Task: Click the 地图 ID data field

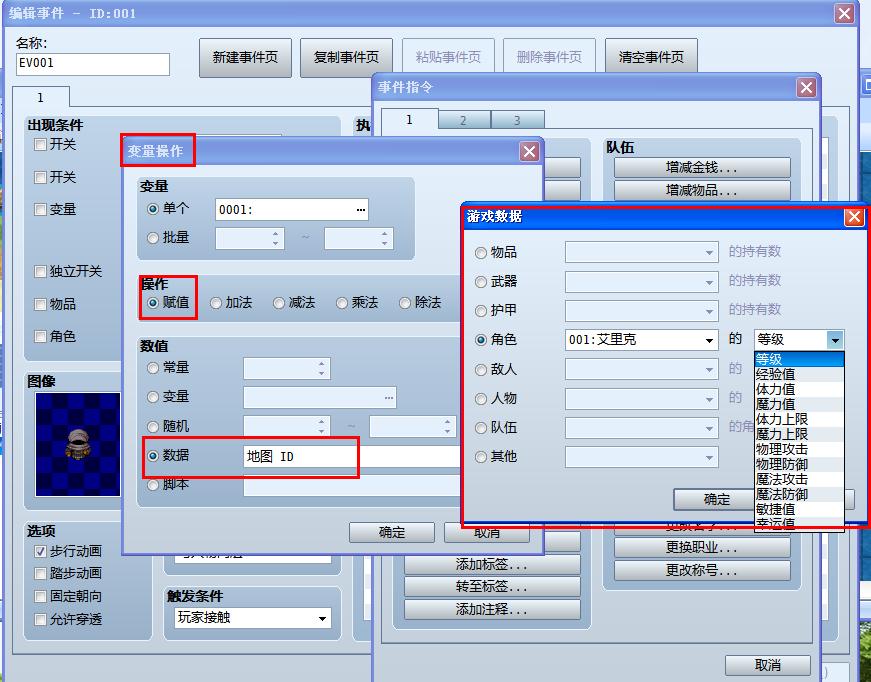Action: (x=352, y=457)
